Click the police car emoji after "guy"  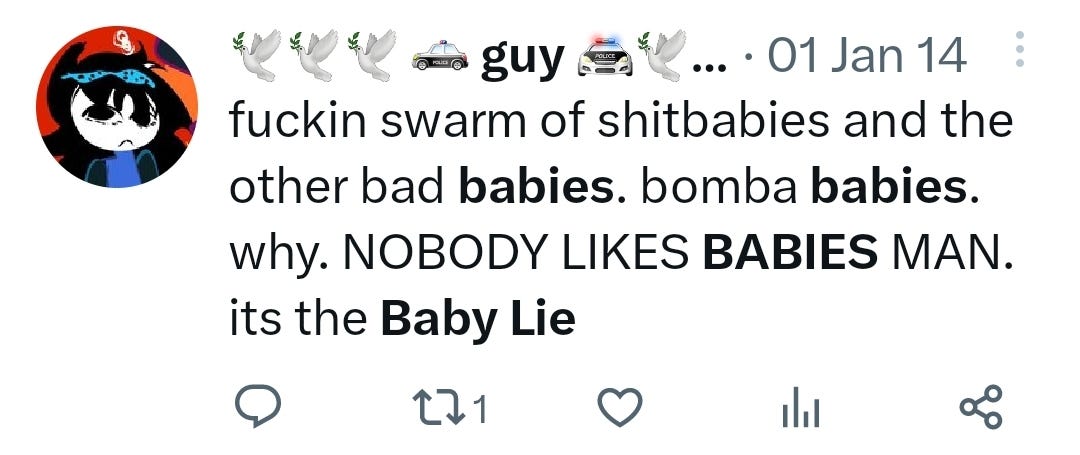click(605, 55)
